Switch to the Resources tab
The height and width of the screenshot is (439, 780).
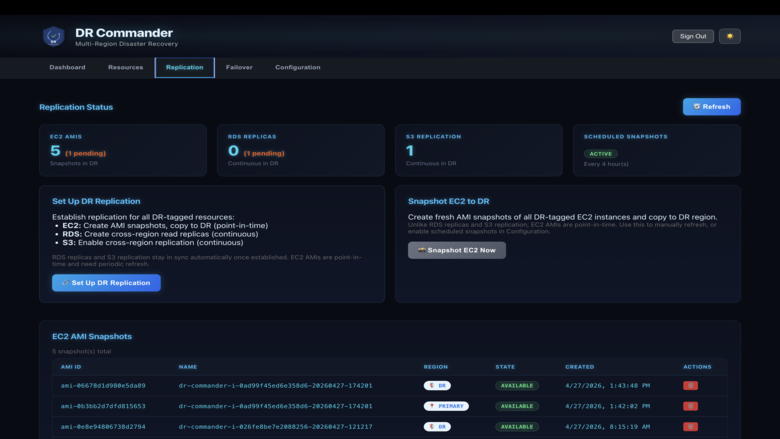click(x=125, y=67)
